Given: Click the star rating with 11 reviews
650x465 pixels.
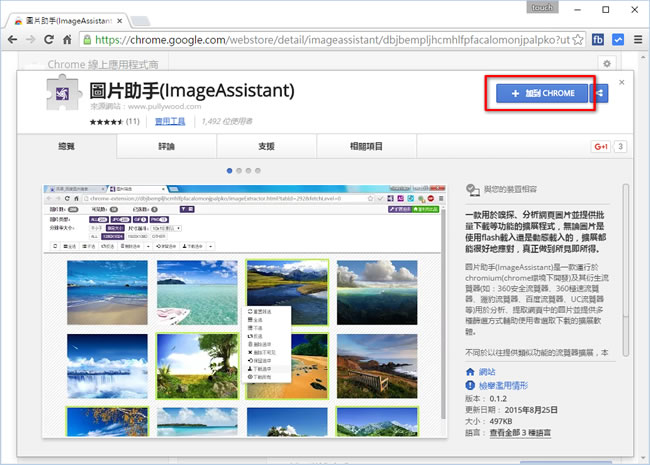Looking at the screenshot, I should pyautogui.click(x=114, y=121).
